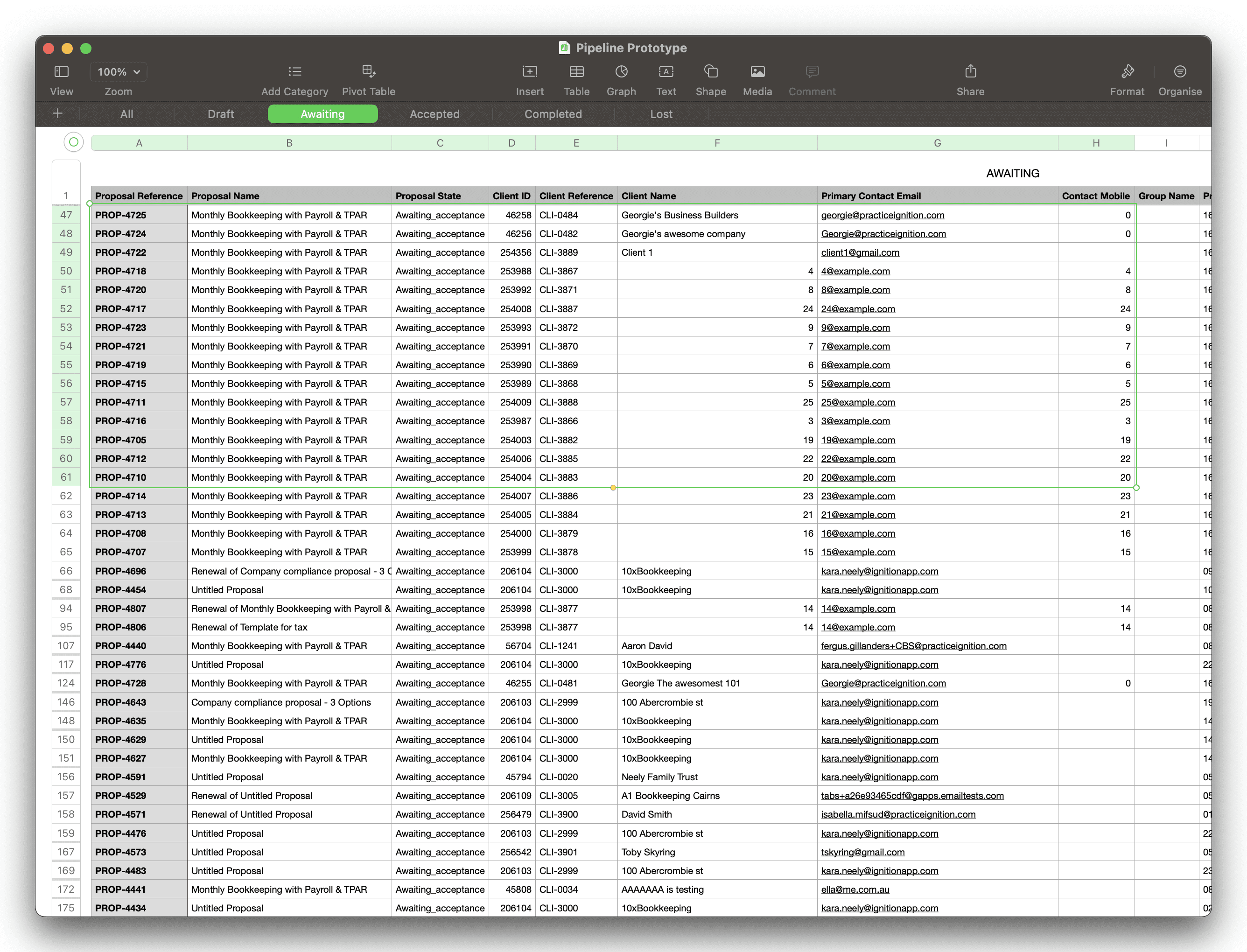Screen dimensions: 1247x952
Task: Select the Accepted sheet tab
Action: click(434, 114)
